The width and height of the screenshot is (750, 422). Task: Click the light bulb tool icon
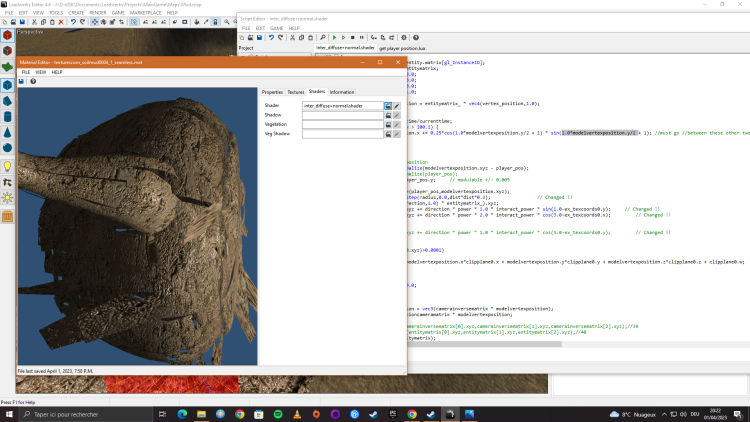(7, 166)
